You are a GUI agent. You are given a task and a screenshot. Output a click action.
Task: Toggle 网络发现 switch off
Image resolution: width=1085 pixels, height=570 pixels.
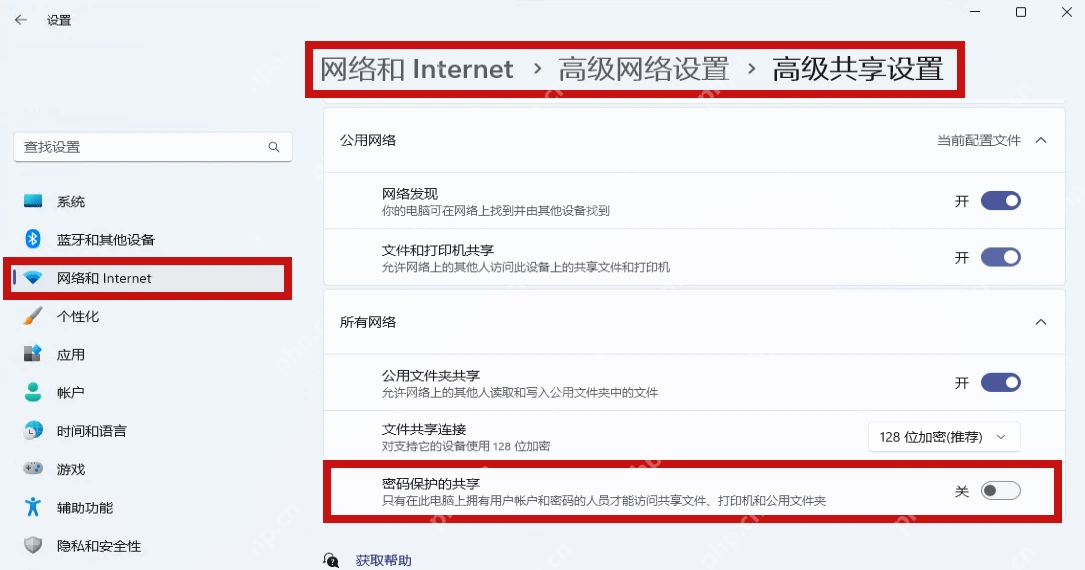tap(1001, 201)
